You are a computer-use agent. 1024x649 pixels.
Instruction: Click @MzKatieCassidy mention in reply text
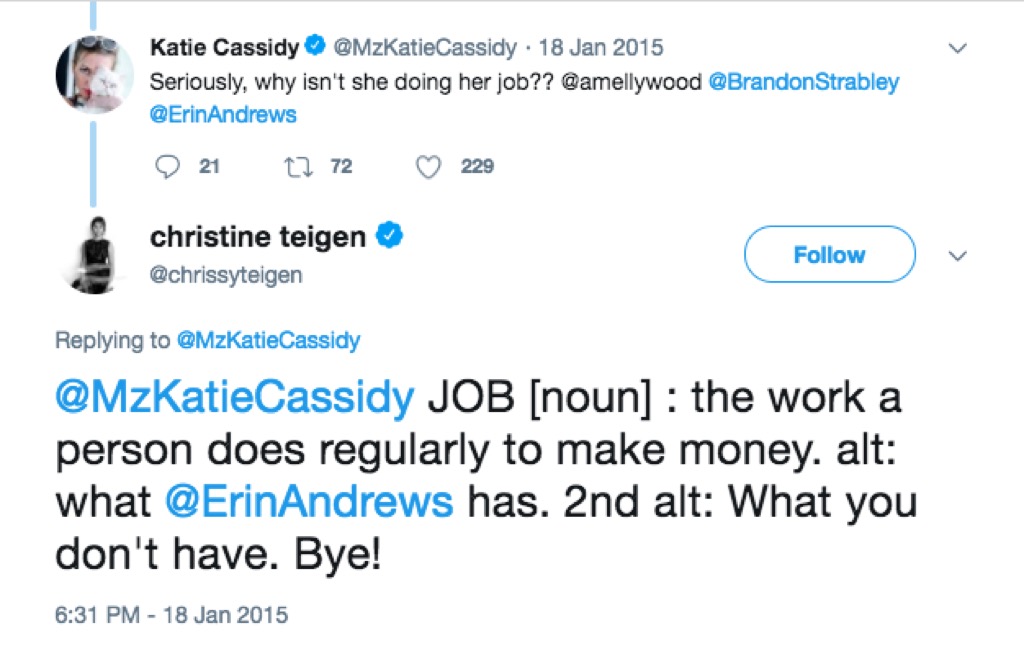pyautogui.click(x=234, y=398)
